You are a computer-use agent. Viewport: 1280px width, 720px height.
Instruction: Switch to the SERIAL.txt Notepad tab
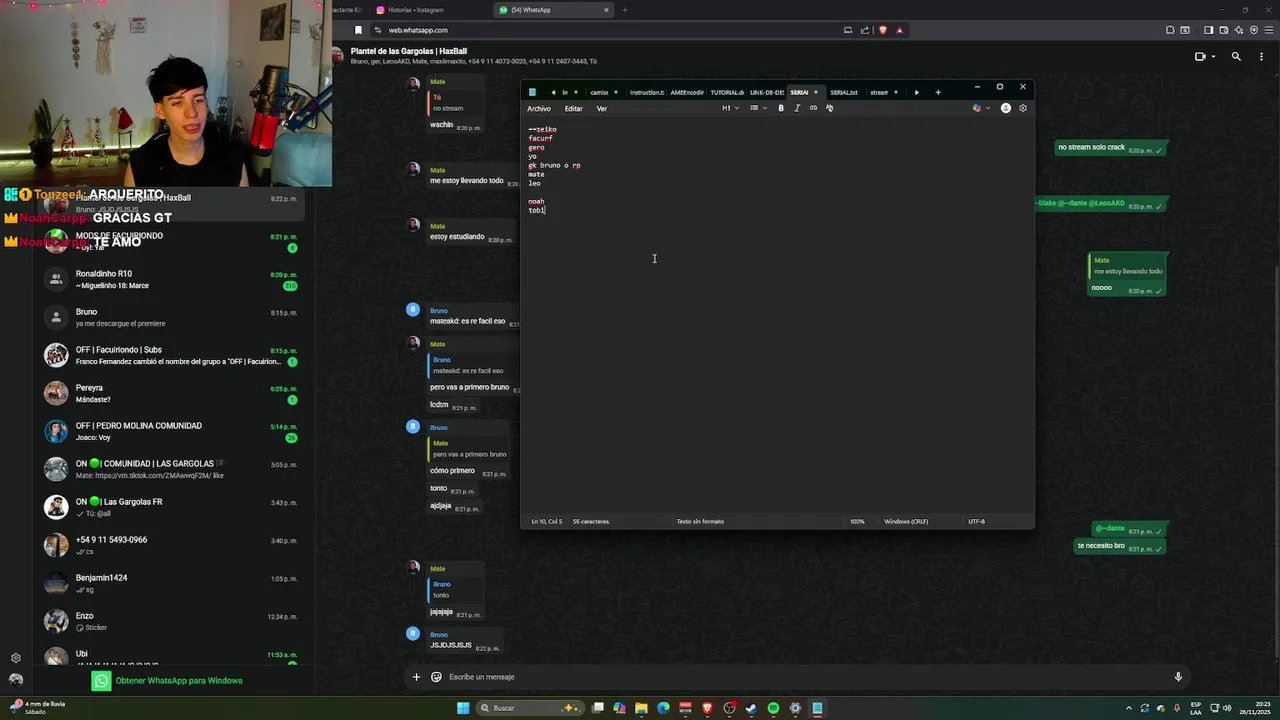[844, 92]
